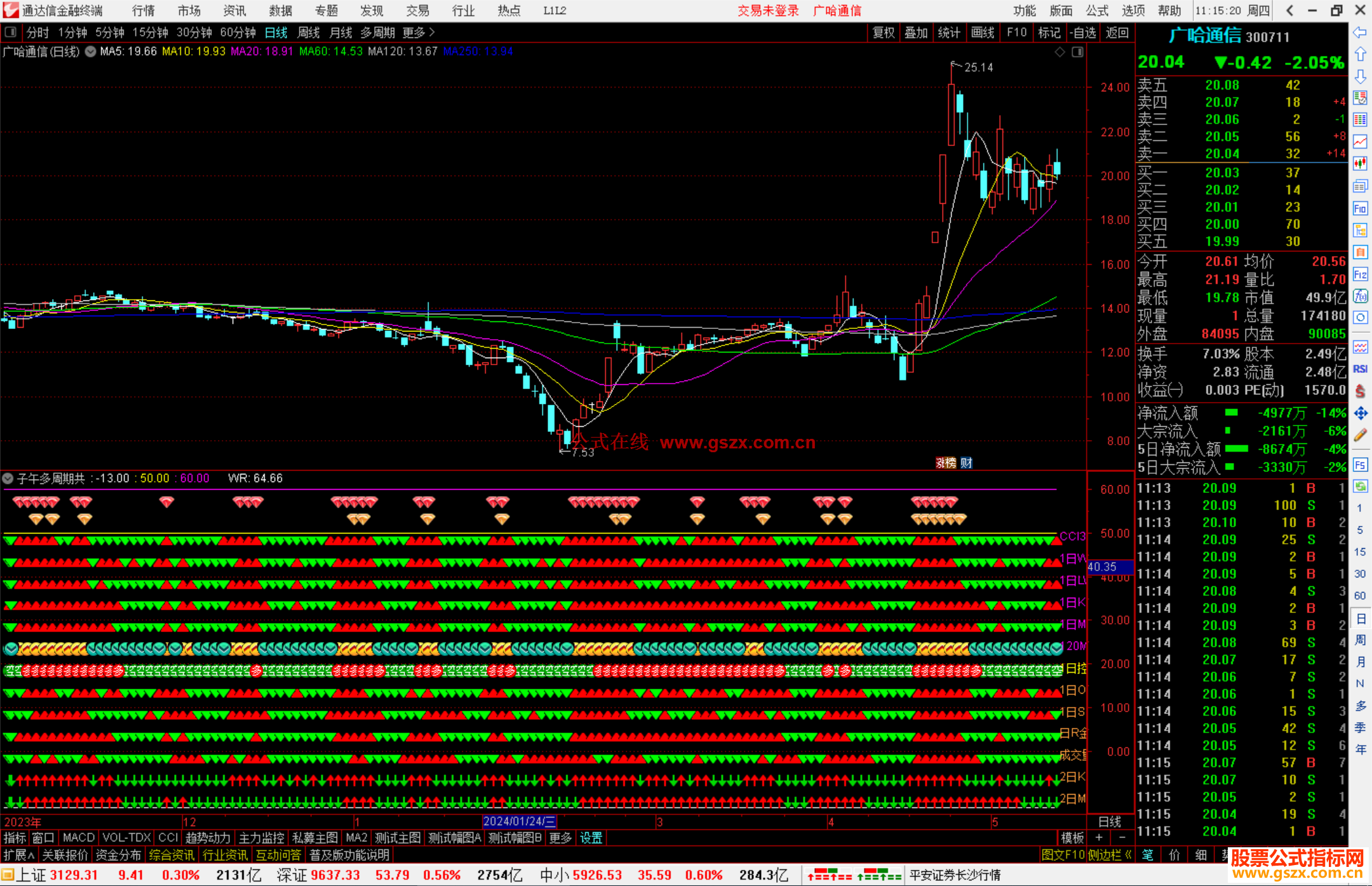Image resolution: width=1372 pixels, height=886 pixels.
Task: Open the 公式 menu
Action: tap(1097, 11)
